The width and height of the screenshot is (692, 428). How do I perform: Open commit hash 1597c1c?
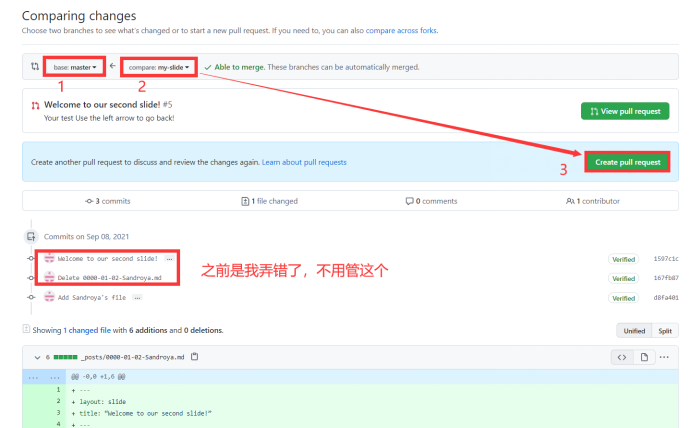click(x=666, y=259)
